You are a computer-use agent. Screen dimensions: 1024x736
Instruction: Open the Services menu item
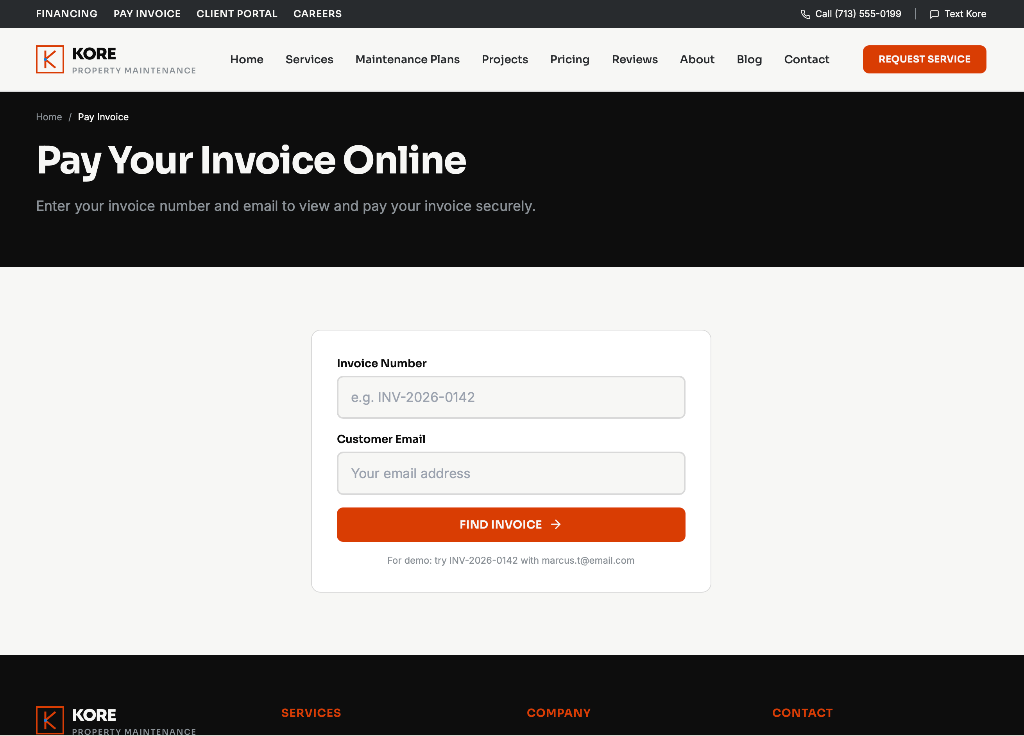310,59
